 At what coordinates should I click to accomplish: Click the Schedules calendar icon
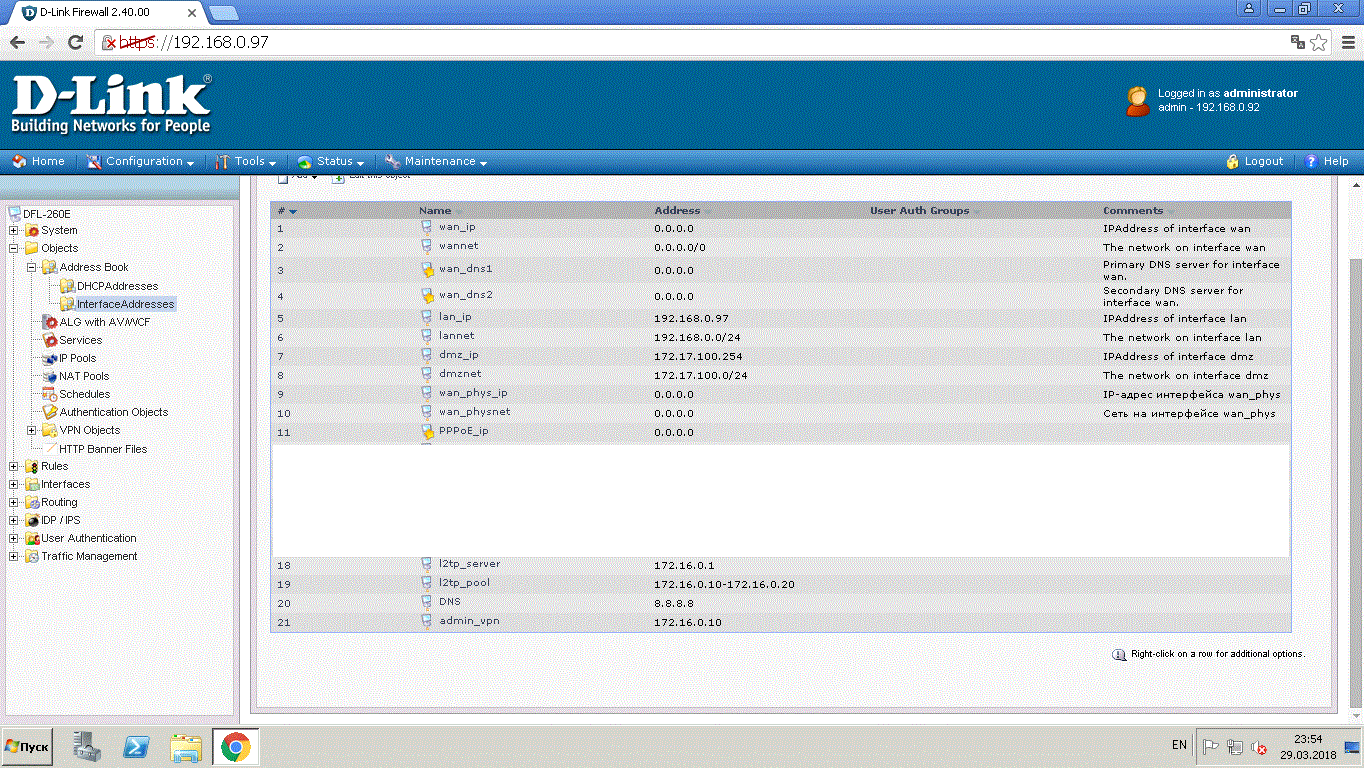50,394
